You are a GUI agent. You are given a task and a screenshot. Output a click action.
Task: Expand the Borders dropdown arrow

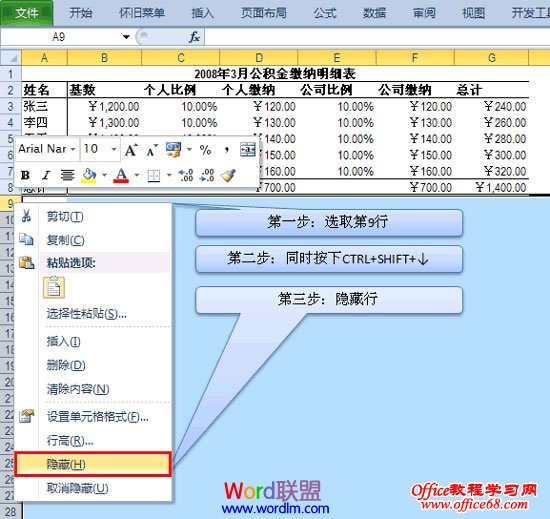(x=169, y=175)
